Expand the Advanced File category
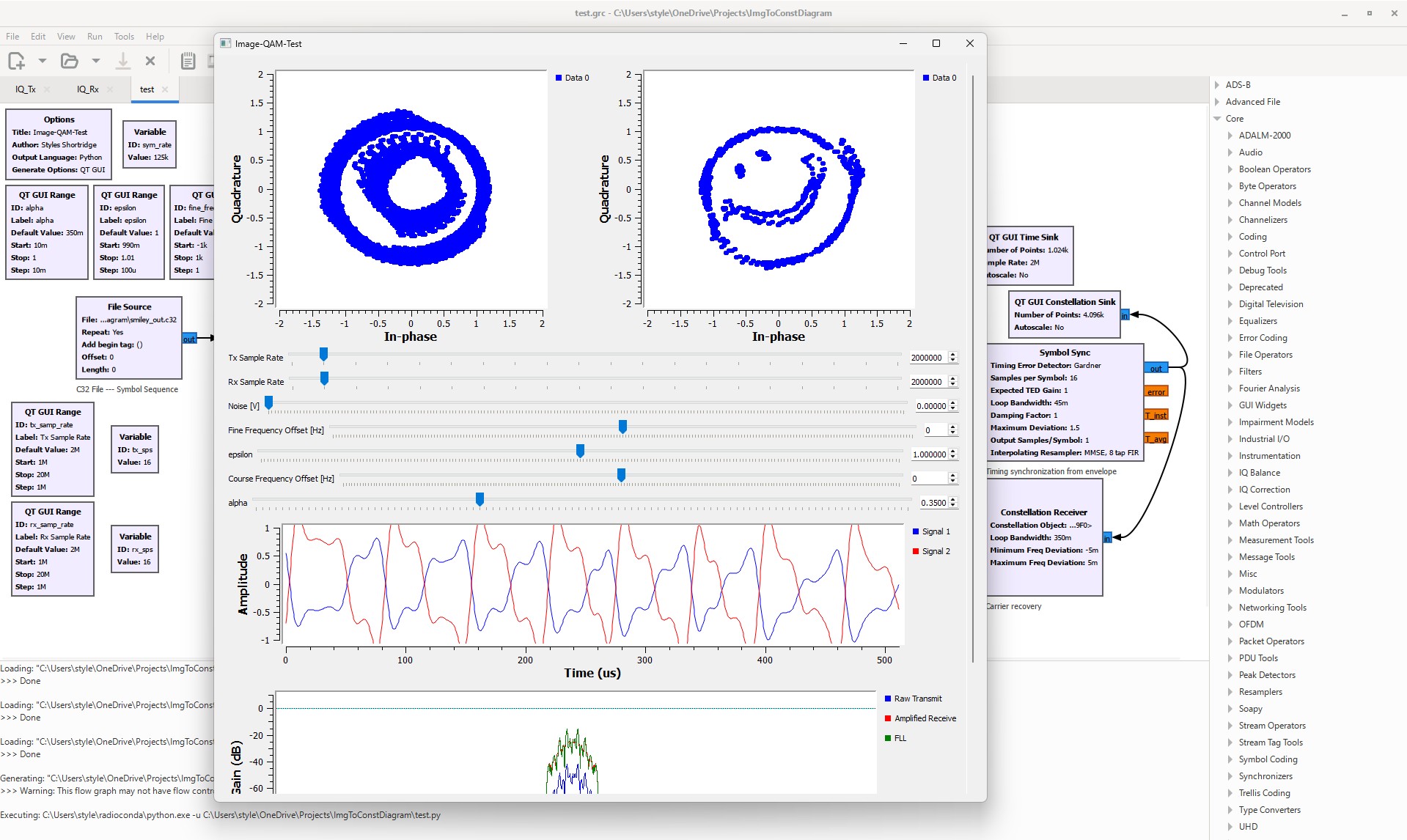The image size is (1407, 840). coord(1217,102)
